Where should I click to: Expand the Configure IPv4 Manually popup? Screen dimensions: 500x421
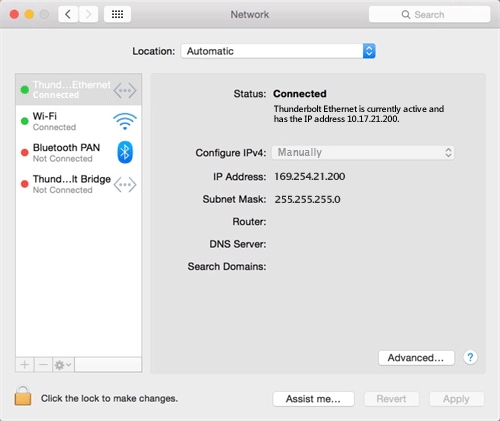click(x=363, y=153)
